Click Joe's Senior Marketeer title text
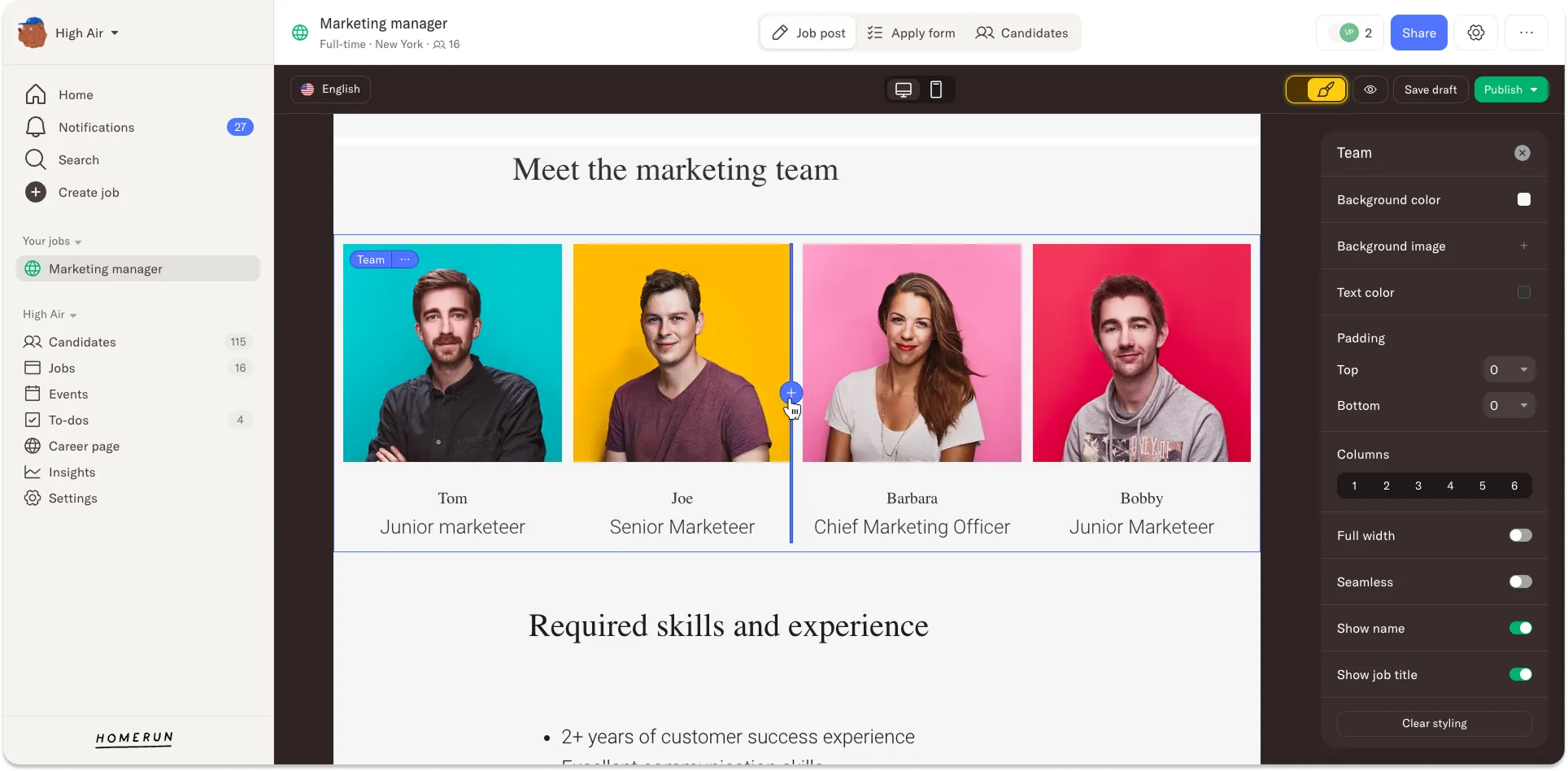The height and width of the screenshot is (771, 1568). (x=682, y=527)
